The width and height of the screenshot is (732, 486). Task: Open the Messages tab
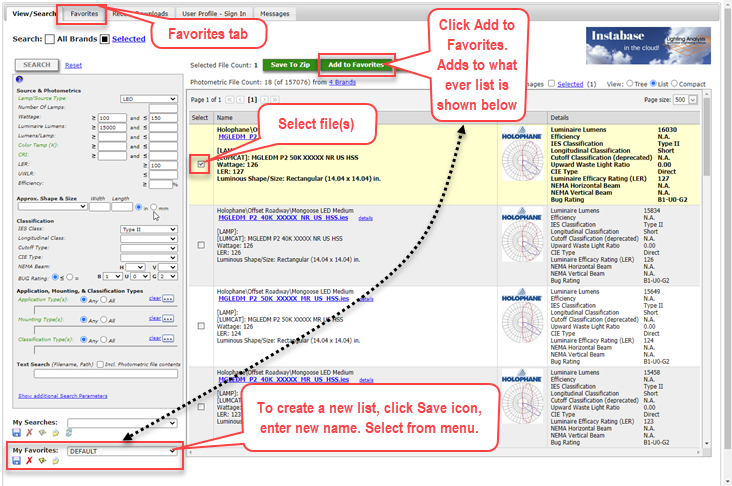pyautogui.click(x=274, y=14)
